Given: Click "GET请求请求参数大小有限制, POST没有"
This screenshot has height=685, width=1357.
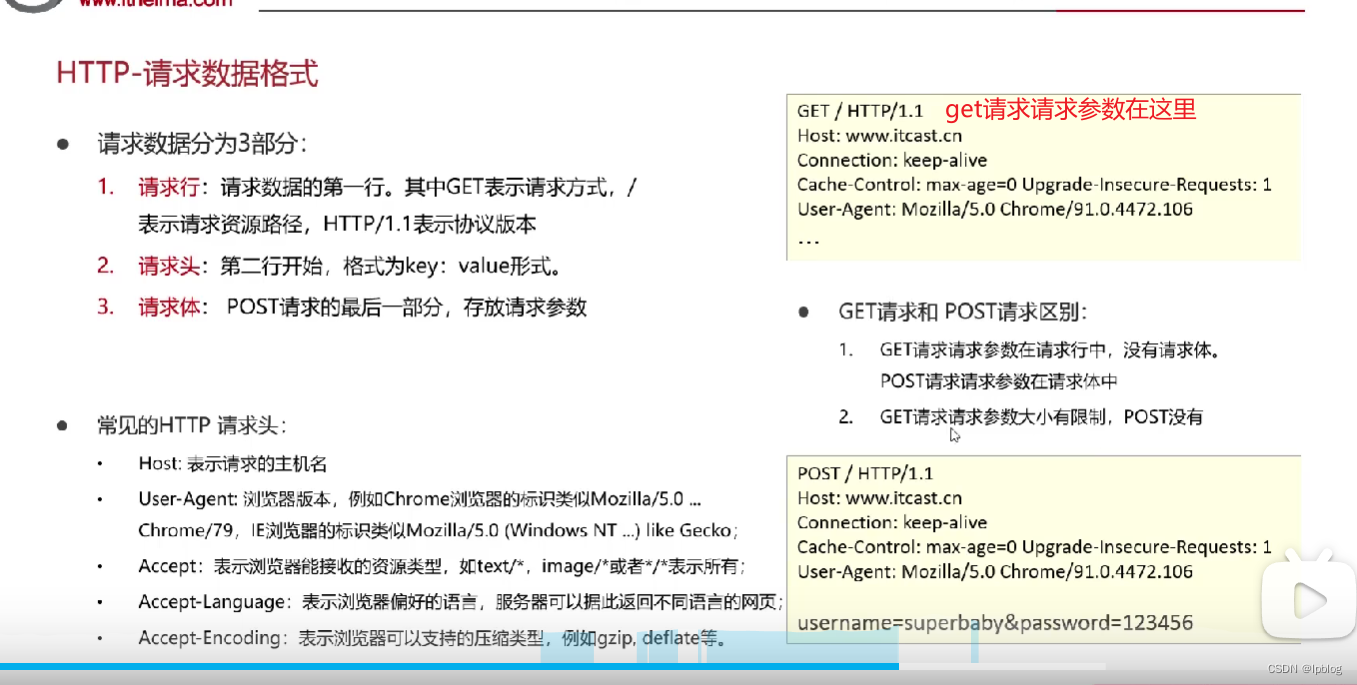Looking at the screenshot, I should pyautogui.click(x=1042, y=417).
